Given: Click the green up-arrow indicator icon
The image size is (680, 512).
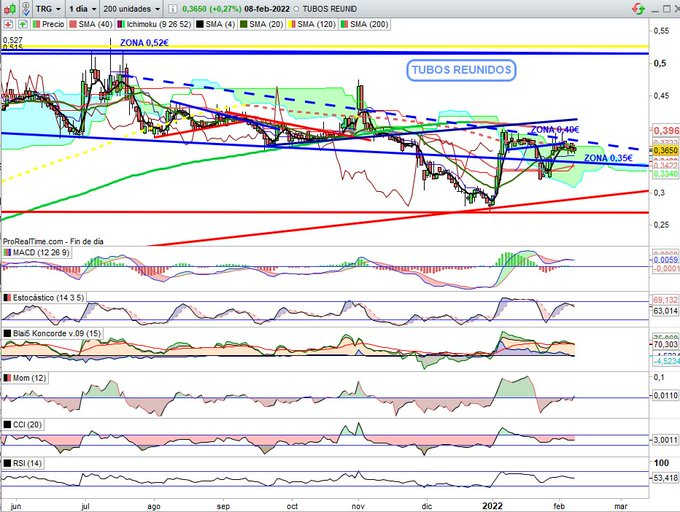Looking at the screenshot, I should (23, 24).
